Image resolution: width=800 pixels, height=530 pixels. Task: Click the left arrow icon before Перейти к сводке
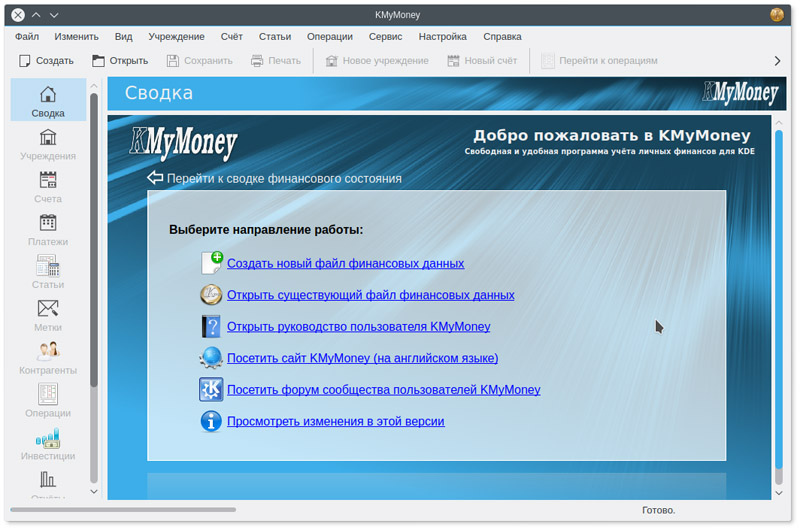(x=155, y=178)
